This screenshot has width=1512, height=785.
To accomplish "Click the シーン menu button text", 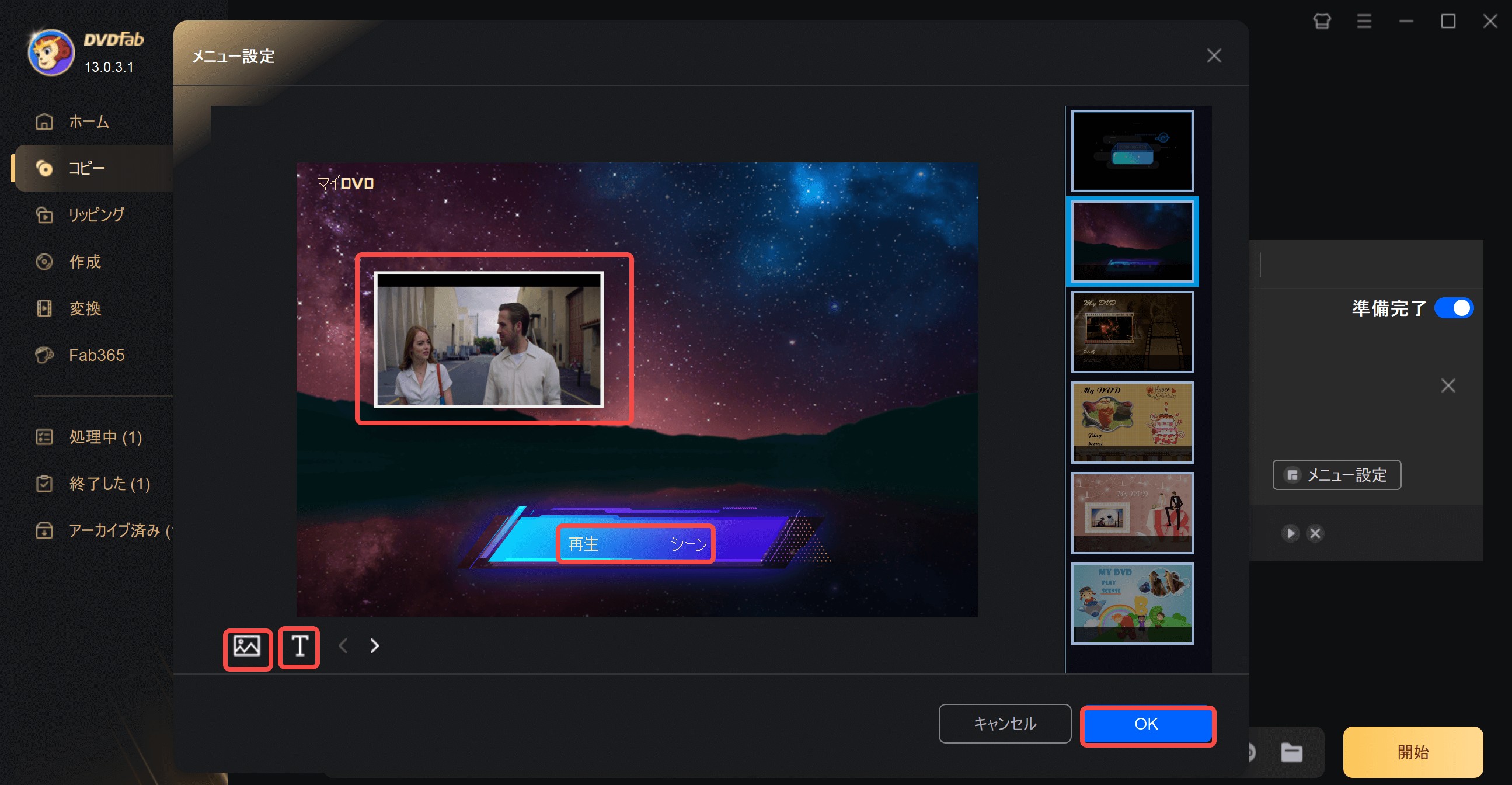I will (x=688, y=544).
